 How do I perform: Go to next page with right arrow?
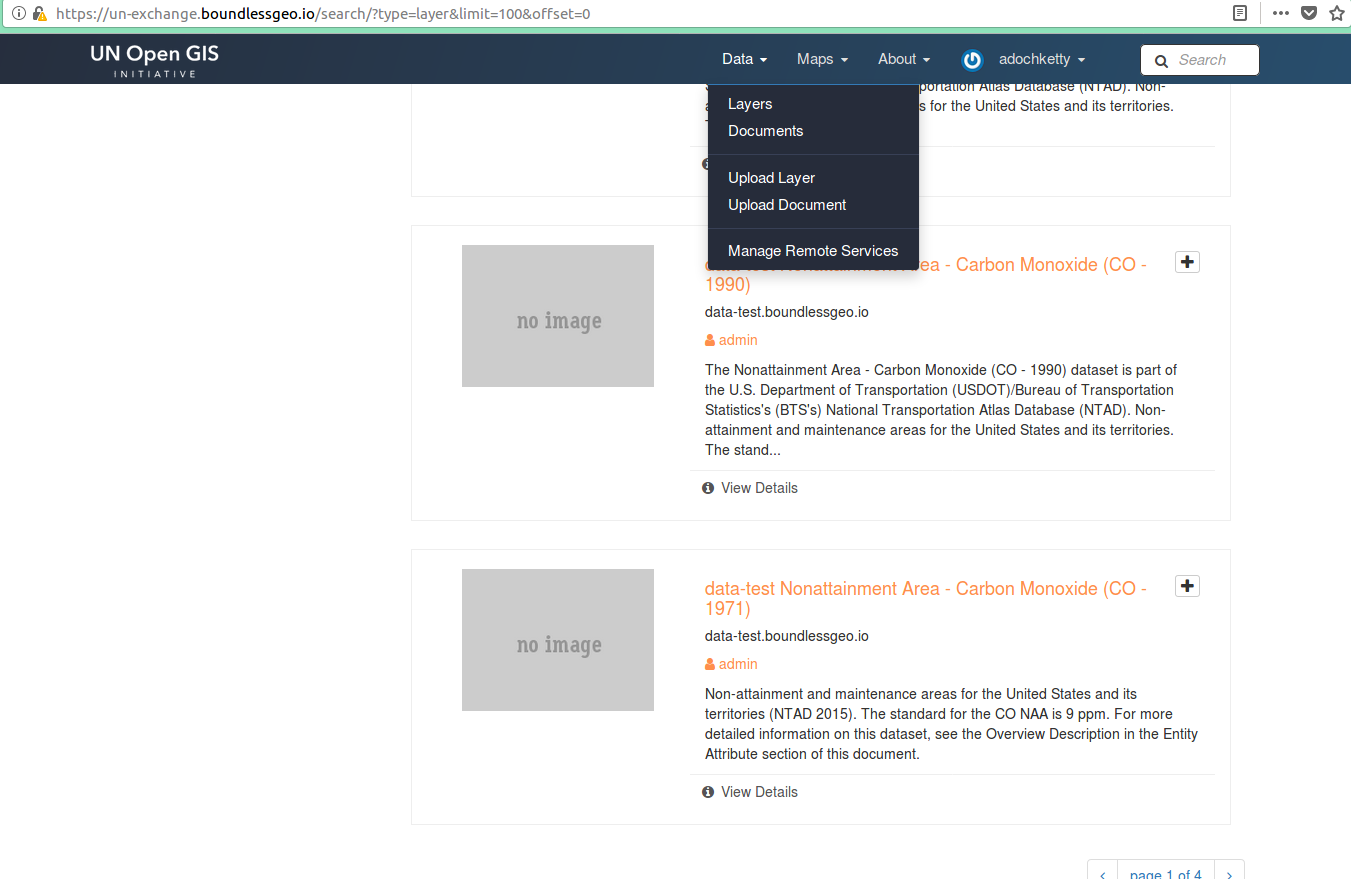1230,874
